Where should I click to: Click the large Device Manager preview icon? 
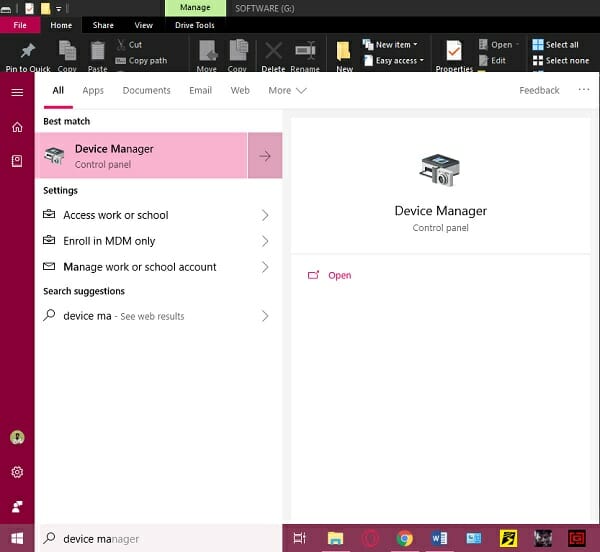(x=440, y=170)
